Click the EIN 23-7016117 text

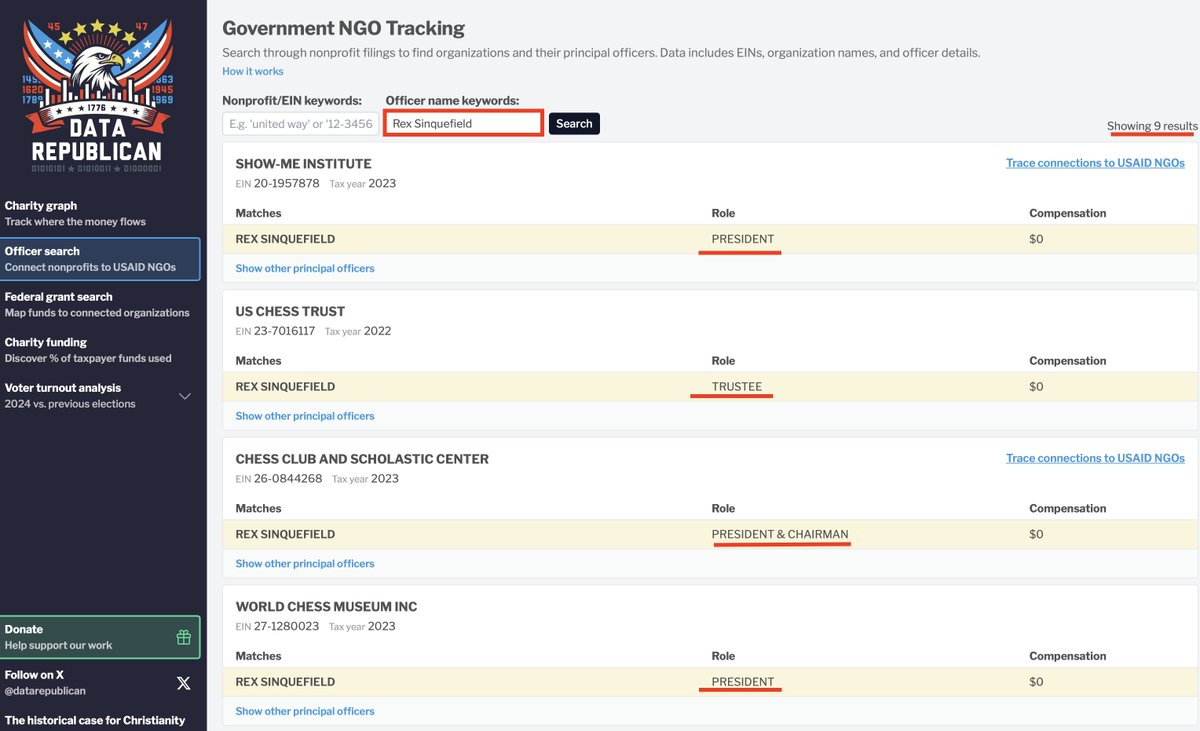275,331
